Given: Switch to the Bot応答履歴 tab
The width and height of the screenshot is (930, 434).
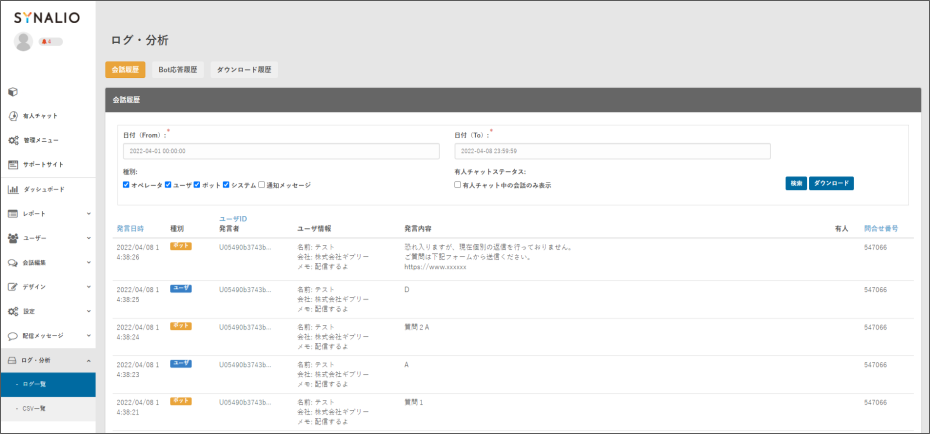Looking at the screenshot, I should 178,70.
